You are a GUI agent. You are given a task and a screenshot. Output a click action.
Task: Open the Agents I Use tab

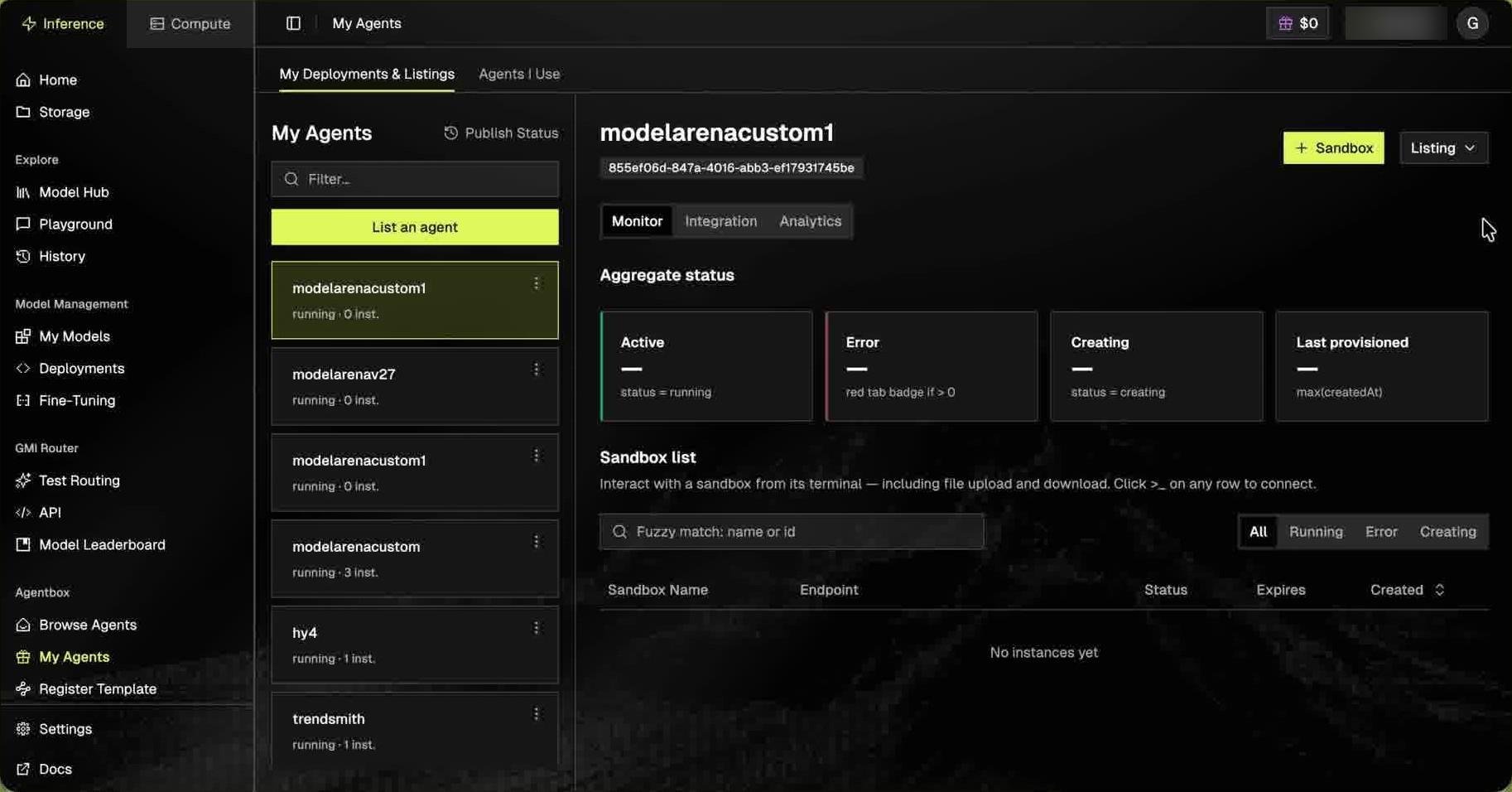[519, 74]
